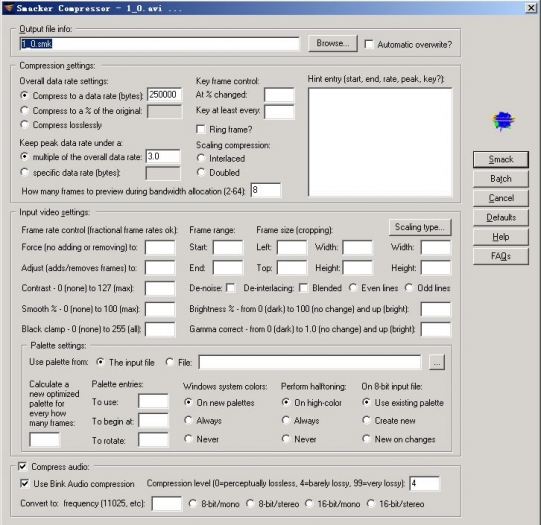The height and width of the screenshot is (525, 541).
Task: Click the title bar app icon
Action: point(8,8)
